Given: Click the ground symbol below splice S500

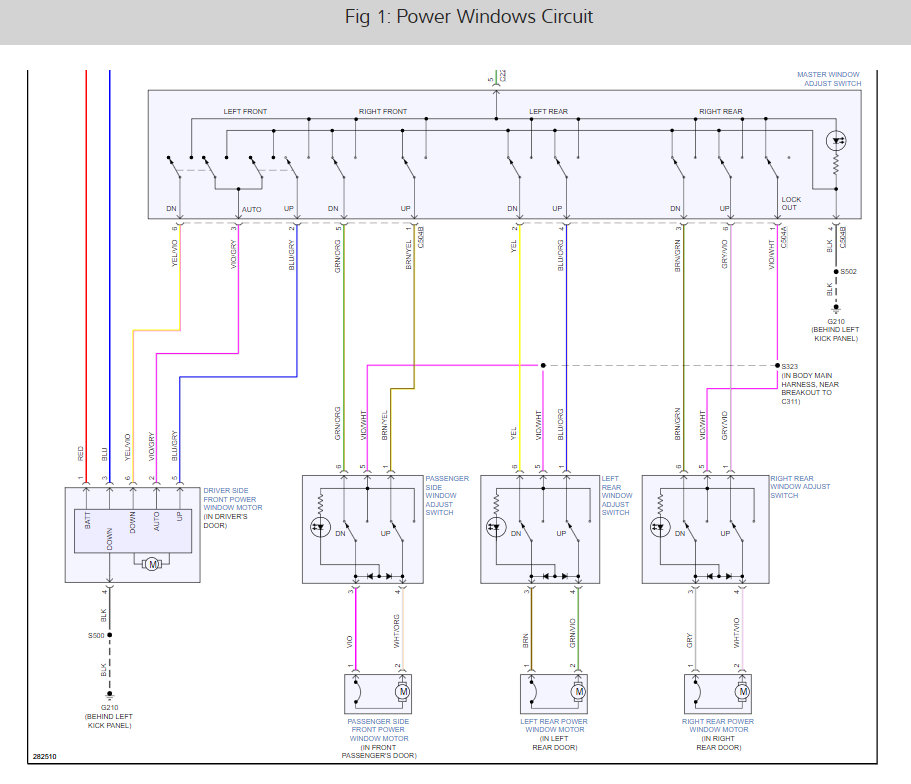Looking at the screenshot, I should [109, 694].
